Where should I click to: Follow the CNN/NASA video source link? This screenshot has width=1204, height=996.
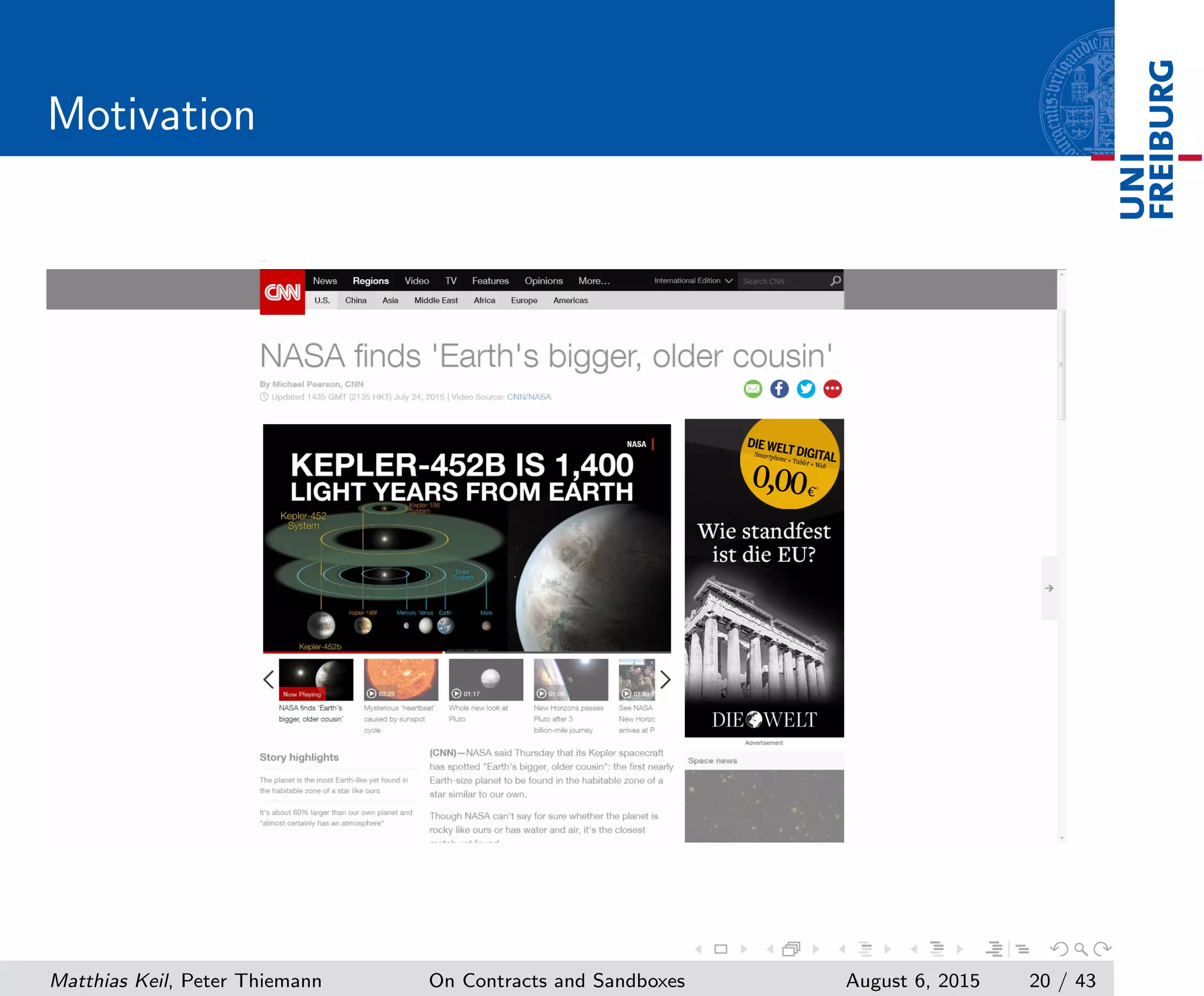click(x=529, y=397)
